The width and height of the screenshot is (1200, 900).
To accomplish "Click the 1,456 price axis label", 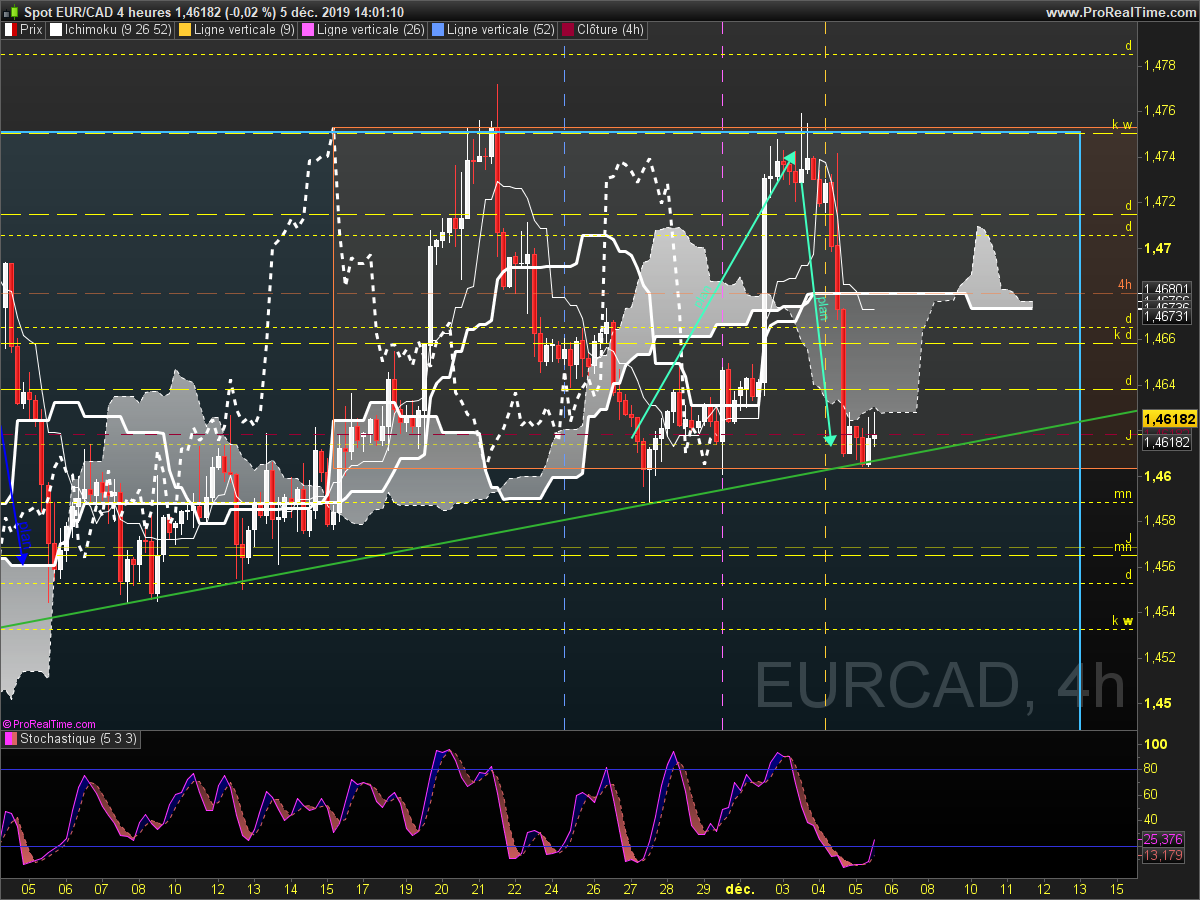I will click(x=1160, y=566).
